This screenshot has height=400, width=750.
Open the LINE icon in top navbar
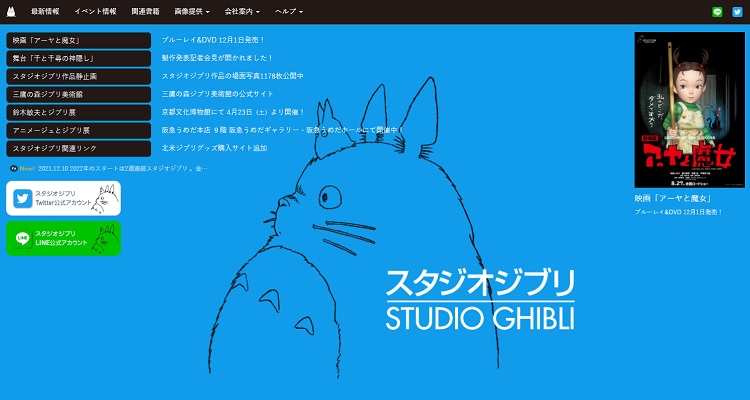(x=717, y=12)
